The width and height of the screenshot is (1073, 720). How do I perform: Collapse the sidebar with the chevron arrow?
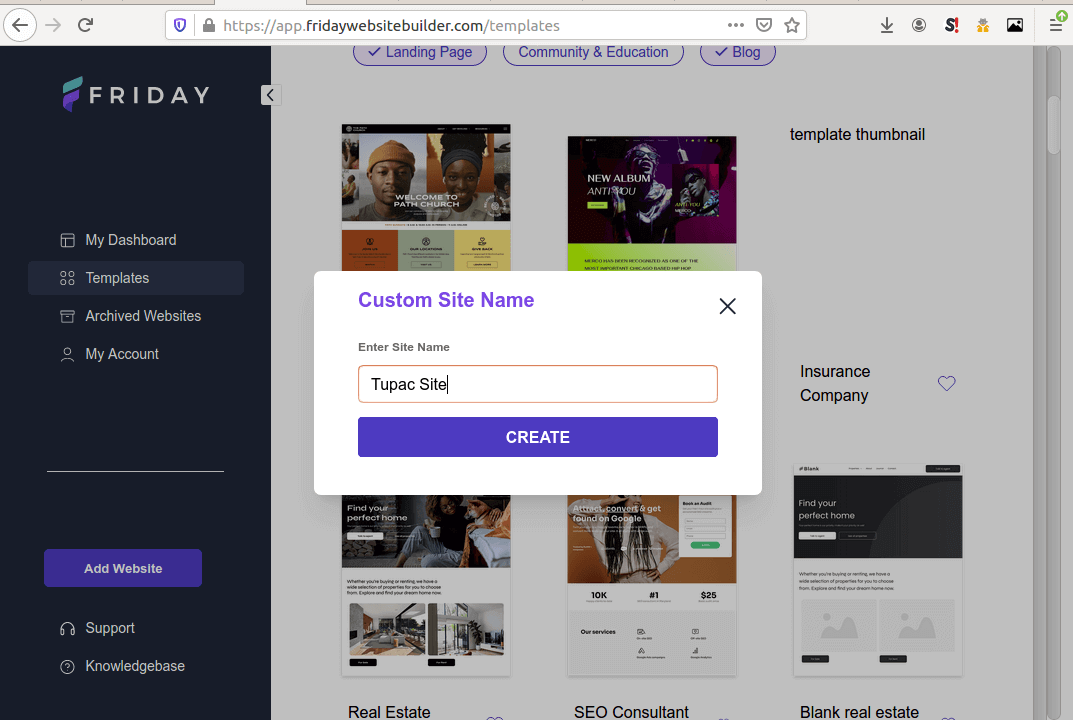pos(270,95)
